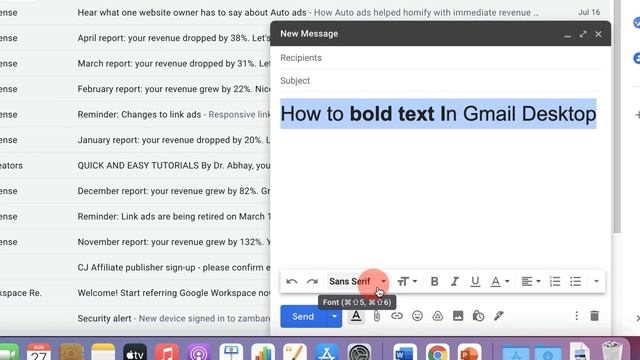This screenshot has width=640, height=360.
Task: Click the highlighted message body text
Action: [438, 114]
